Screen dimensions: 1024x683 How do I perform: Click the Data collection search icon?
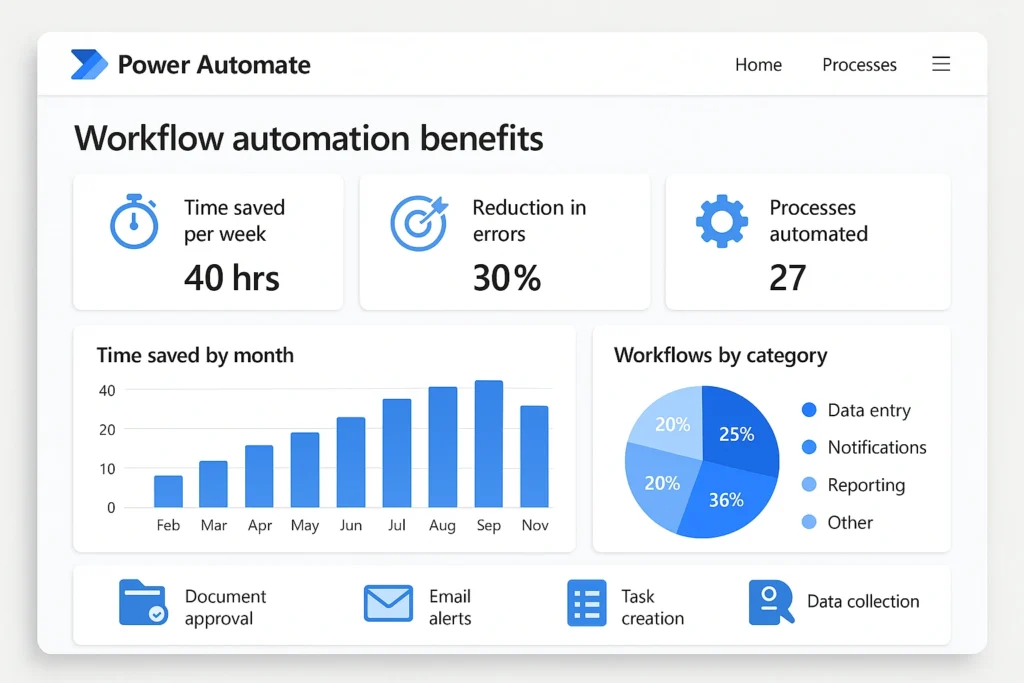pos(770,603)
